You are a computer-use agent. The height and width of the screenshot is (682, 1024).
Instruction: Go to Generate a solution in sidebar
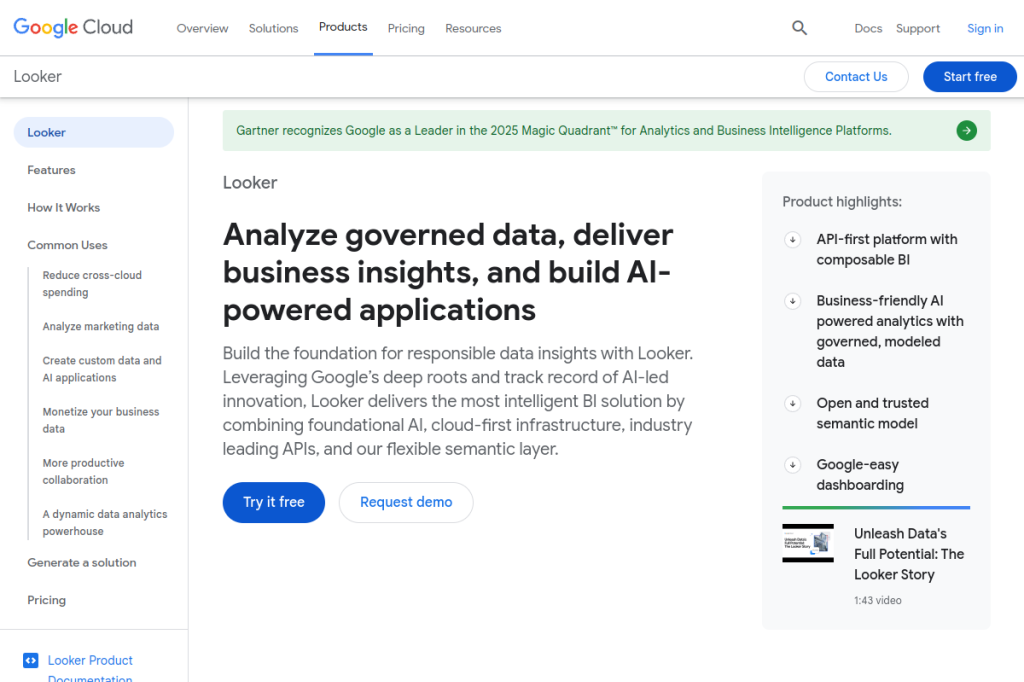coord(82,562)
